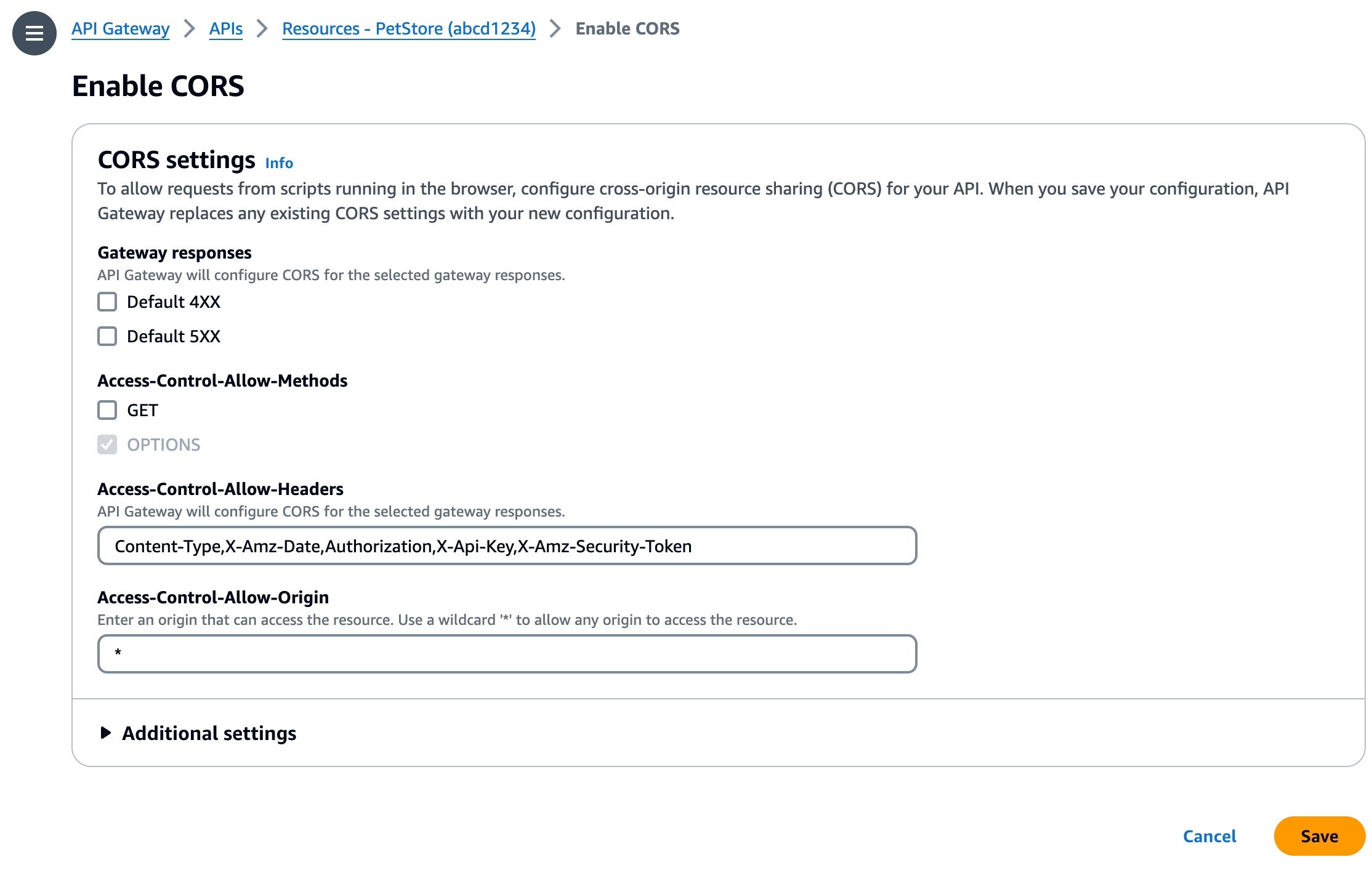Open the APIs breadcrumb link

click(x=226, y=28)
